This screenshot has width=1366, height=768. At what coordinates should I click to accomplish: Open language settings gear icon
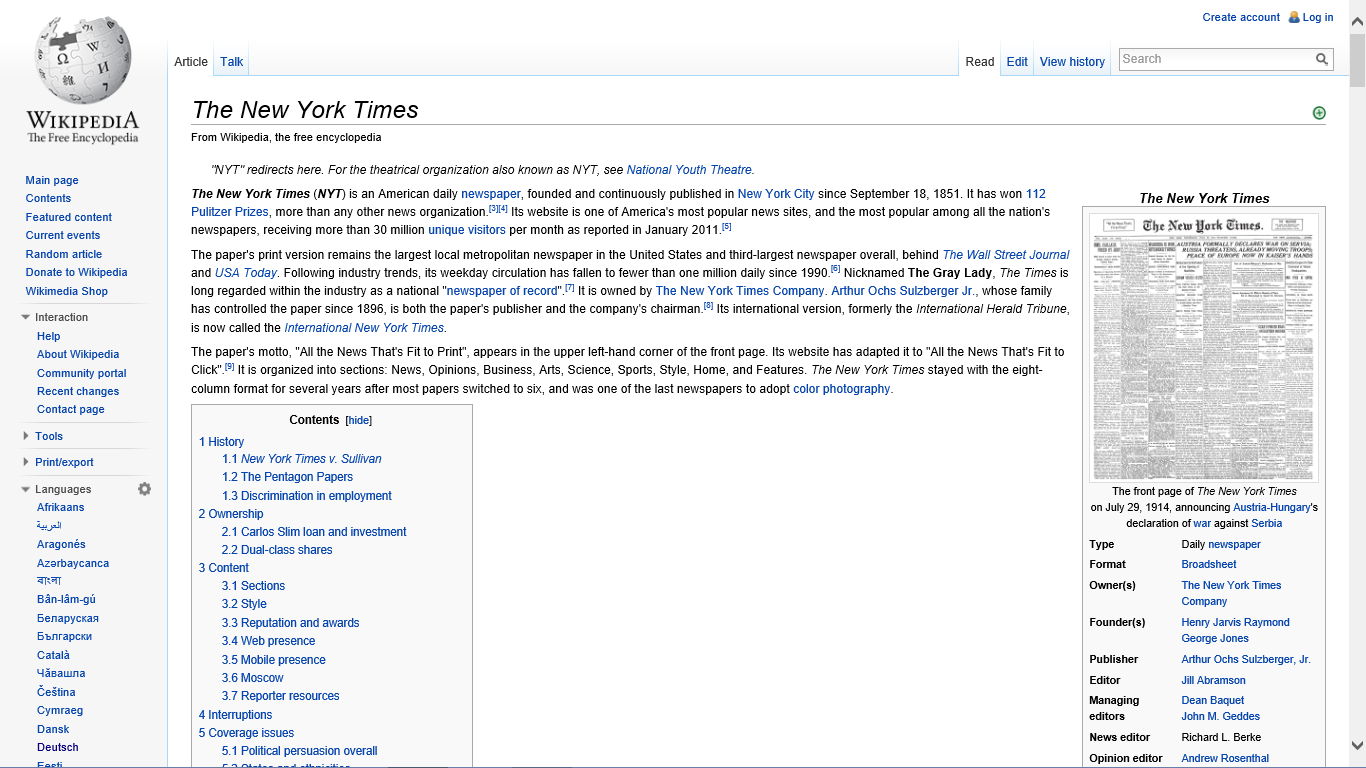(145, 489)
